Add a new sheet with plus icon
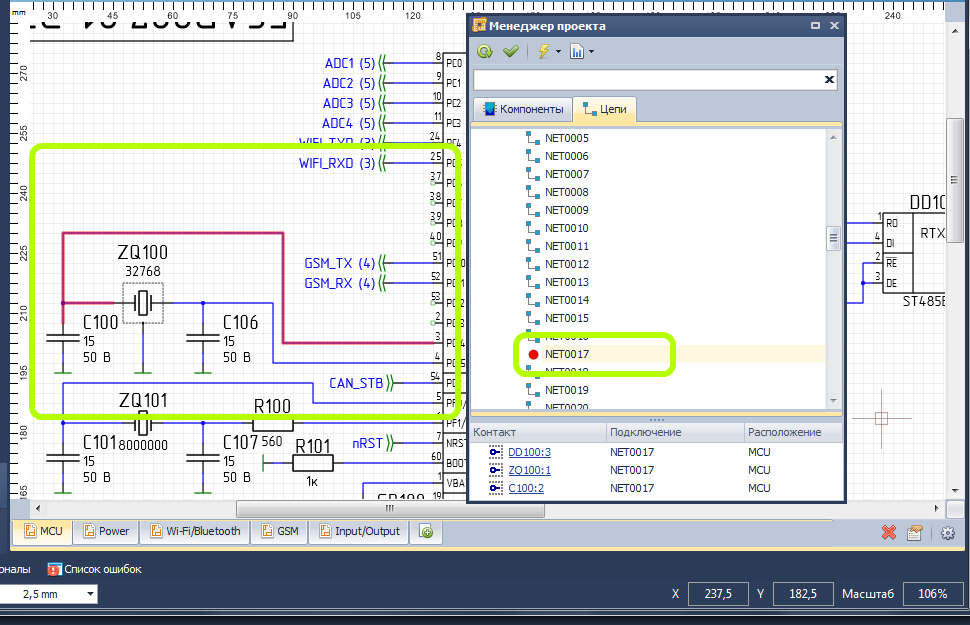Image resolution: width=970 pixels, height=625 pixels. [x=426, y=531]
